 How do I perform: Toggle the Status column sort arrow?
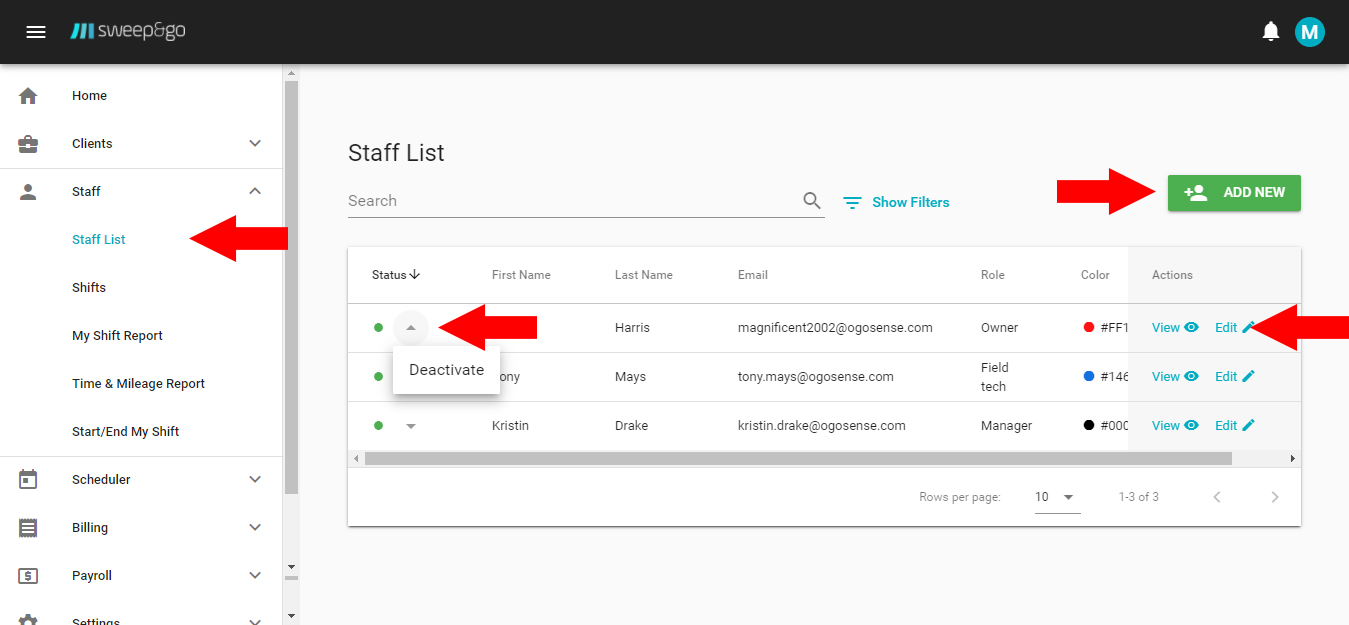tap(414, 274)
